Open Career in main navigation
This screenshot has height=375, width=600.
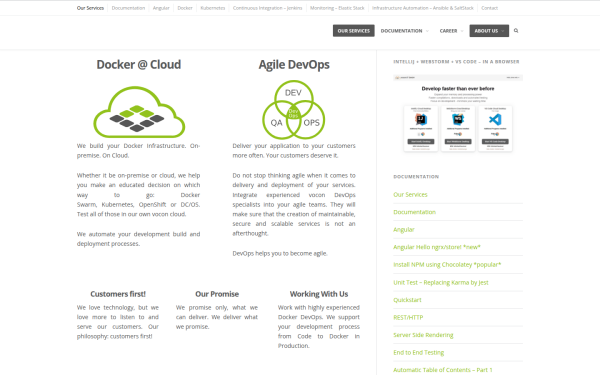point(448,31)
